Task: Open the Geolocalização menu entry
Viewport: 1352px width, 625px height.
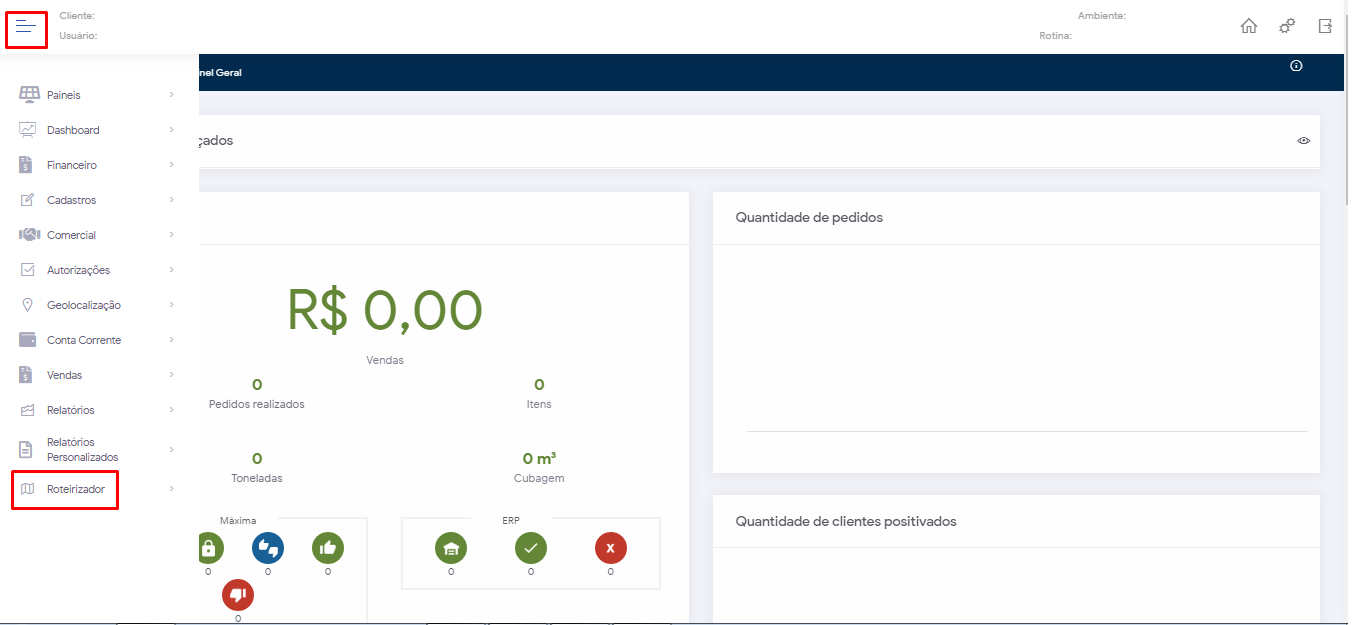Action: [x=83, y=305]
